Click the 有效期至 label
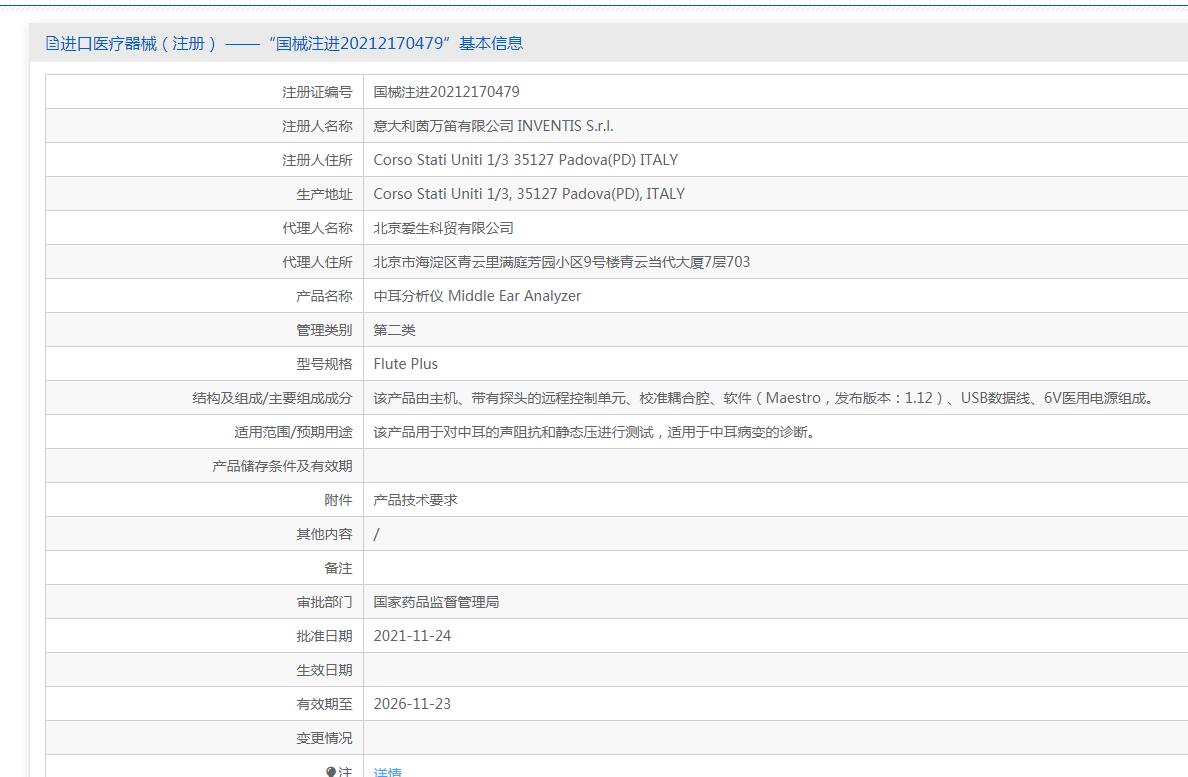Screen dimensions: 1188x777 324,704
